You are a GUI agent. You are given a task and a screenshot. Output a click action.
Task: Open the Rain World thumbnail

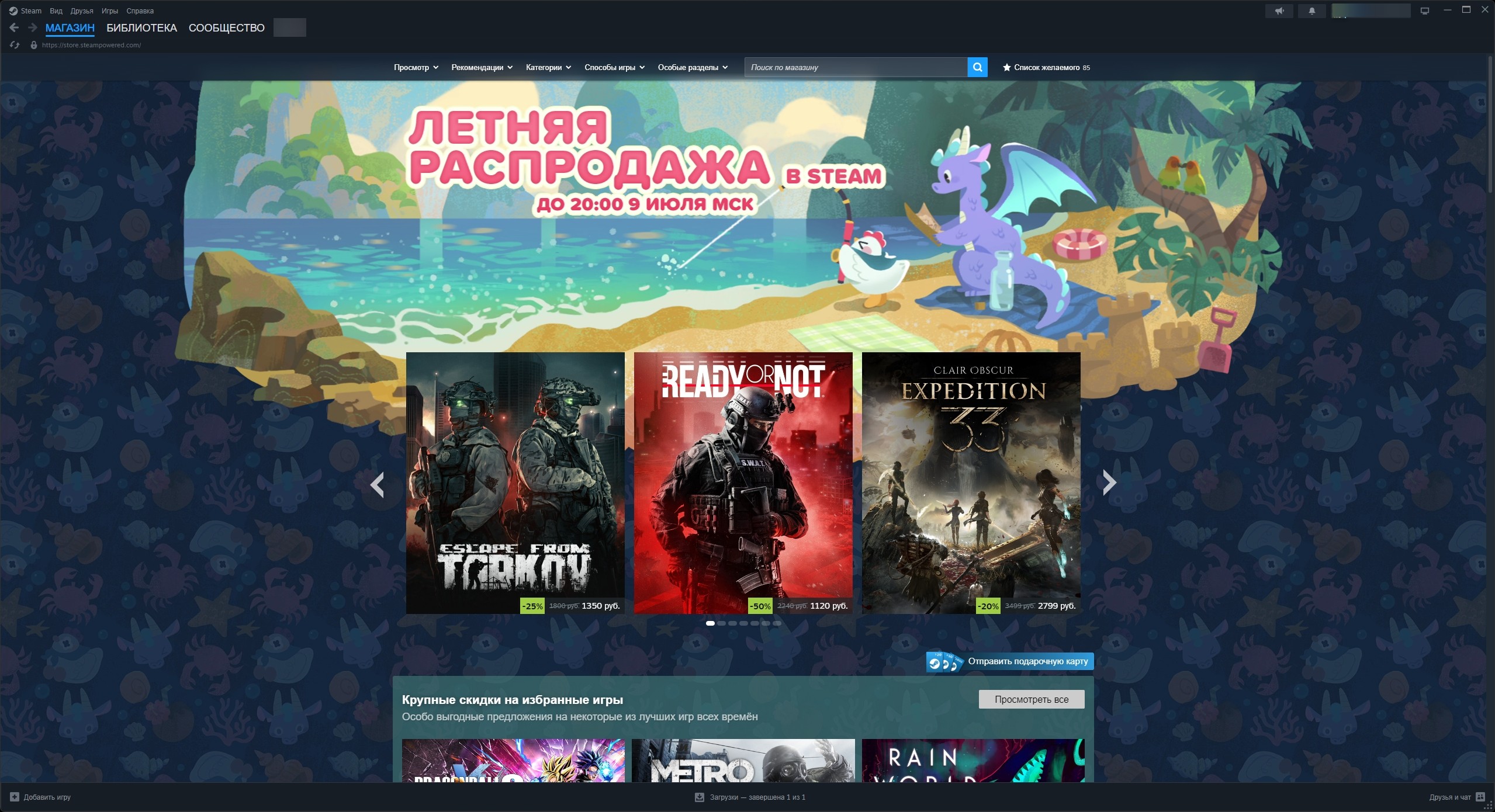[x=973, y=760]
